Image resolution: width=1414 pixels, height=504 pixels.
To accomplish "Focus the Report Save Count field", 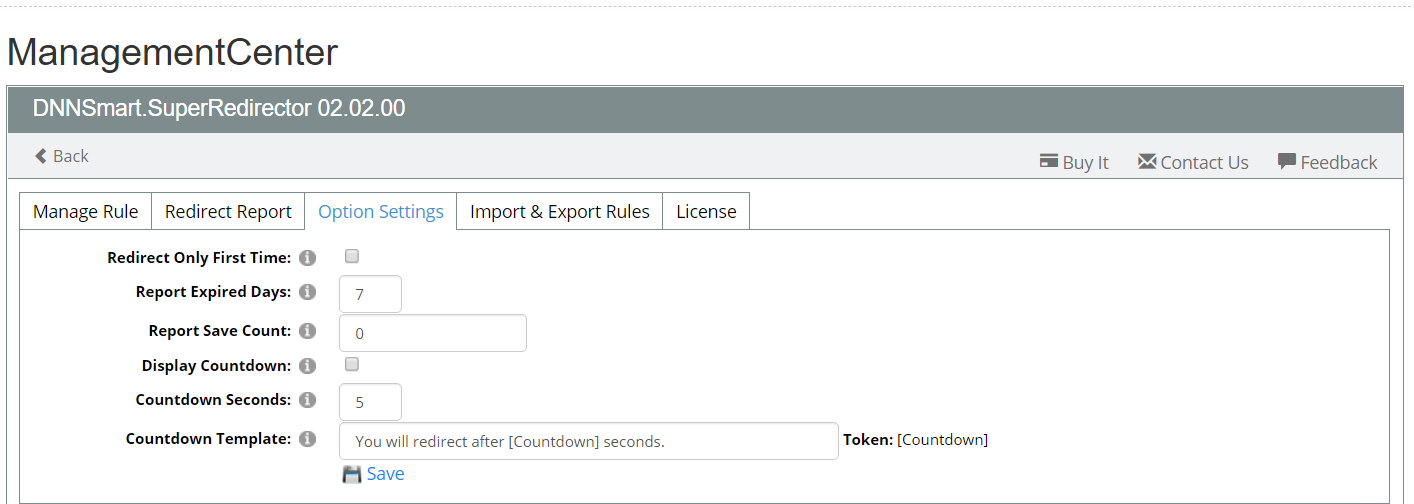I will 433,333.
